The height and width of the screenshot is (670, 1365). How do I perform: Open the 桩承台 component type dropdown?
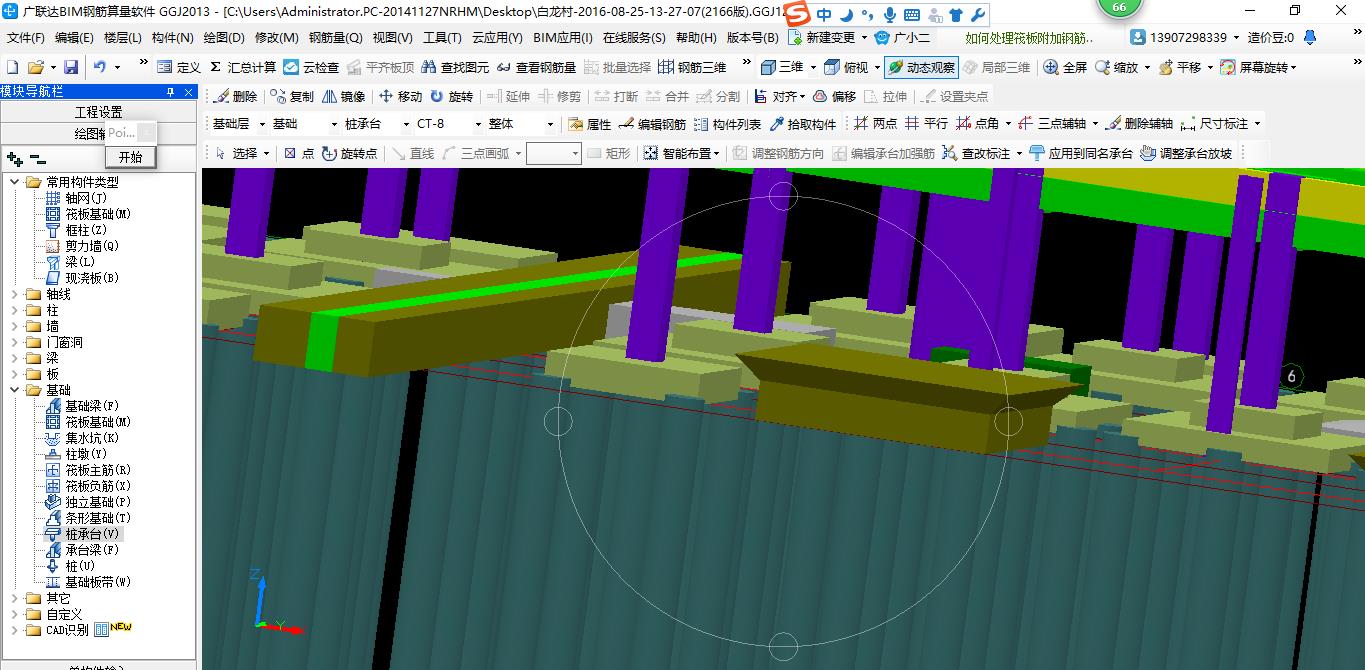point(406,124)
